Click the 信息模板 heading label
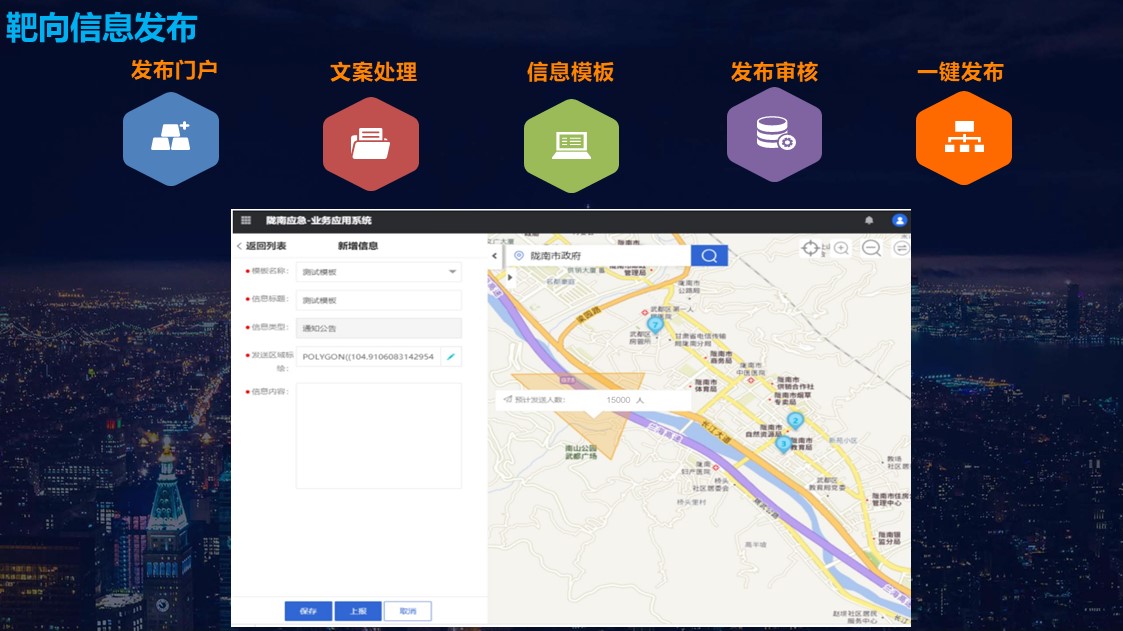 pyautogui.click(x=570, y=72)
